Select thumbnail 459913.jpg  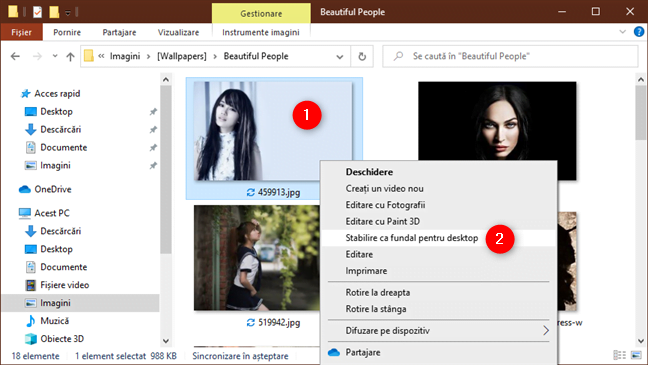[273, 131]
